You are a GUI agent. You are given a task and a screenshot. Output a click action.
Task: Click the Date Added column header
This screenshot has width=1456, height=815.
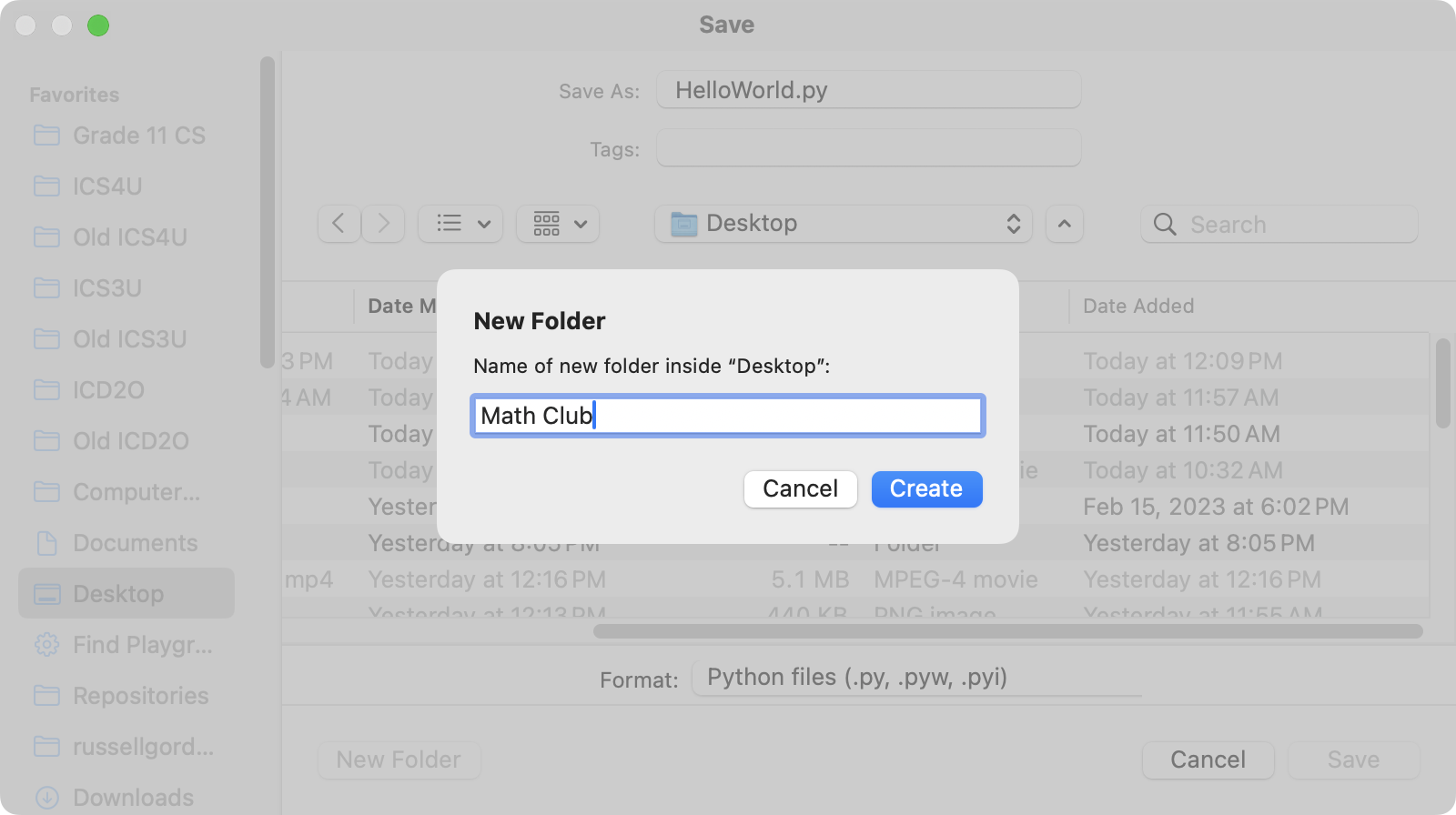tap(1138, 307)
